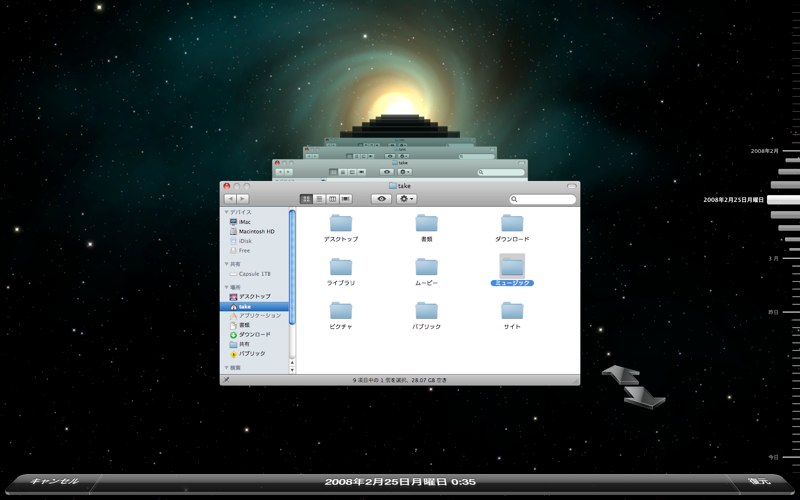Jump to the 今日 timeline marker

tap(773, 457)
